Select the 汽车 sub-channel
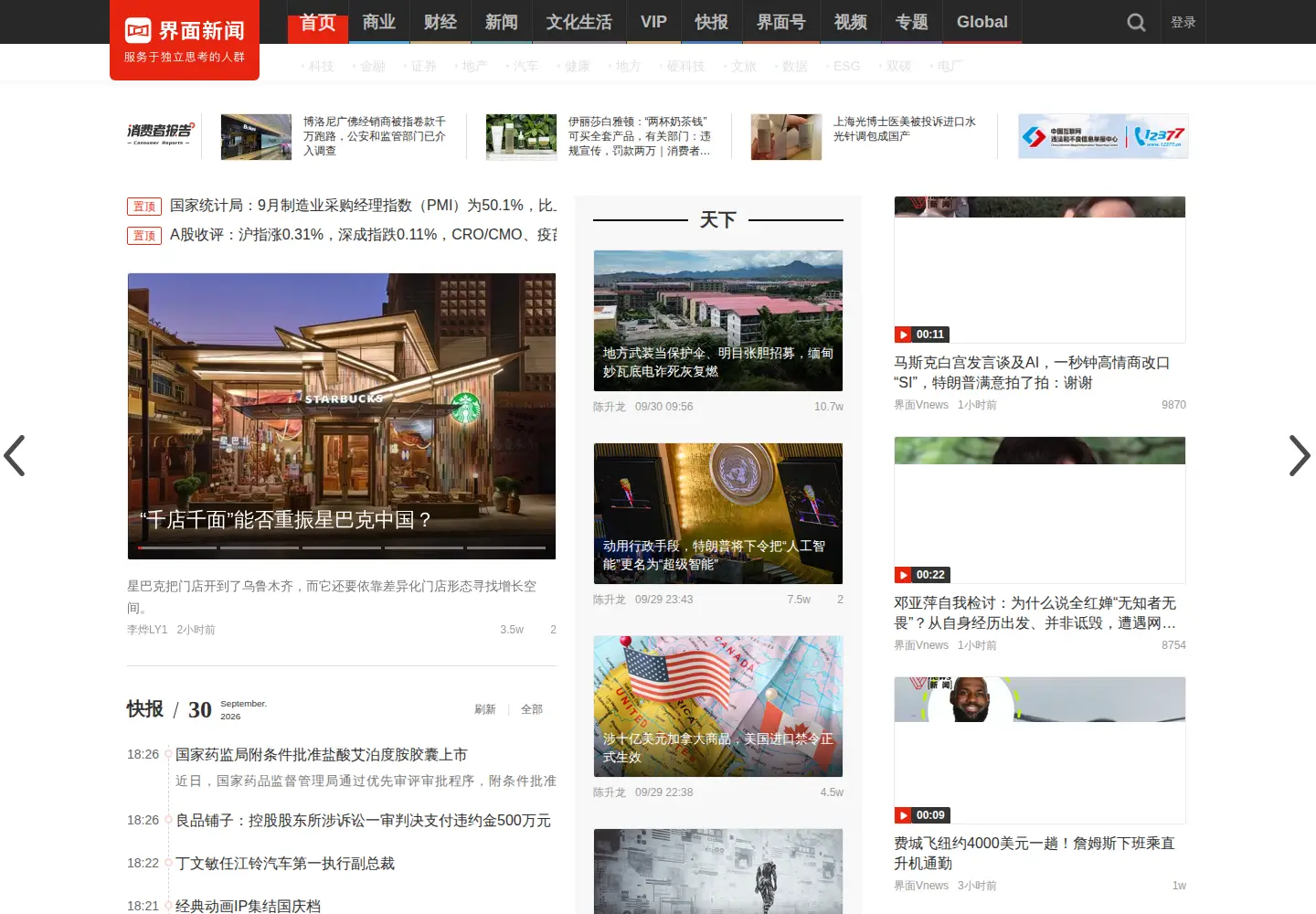 [525, 66]
